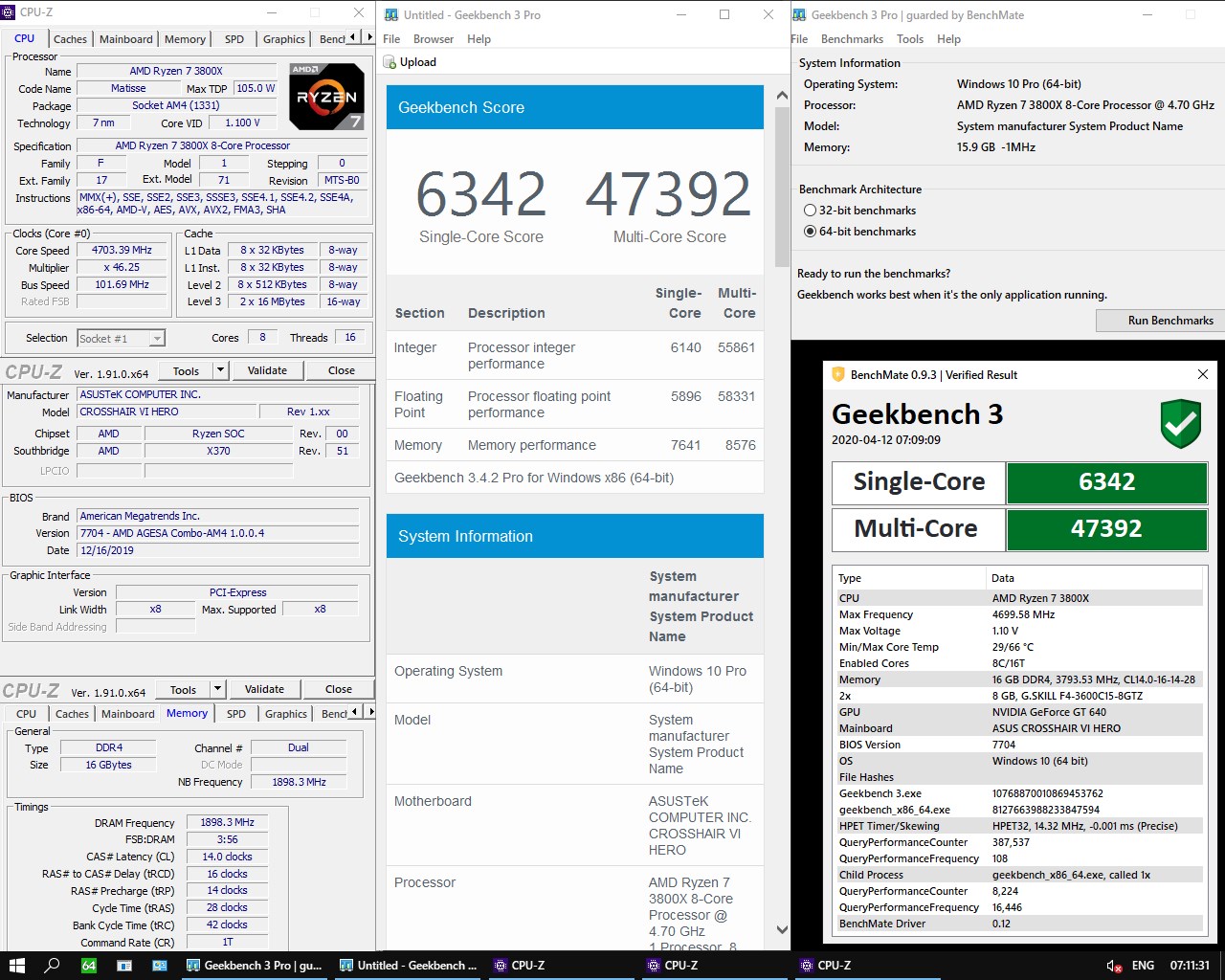
Task: Switch to SPD tab in top CPU-Z window
Action: tap(234, 39)
